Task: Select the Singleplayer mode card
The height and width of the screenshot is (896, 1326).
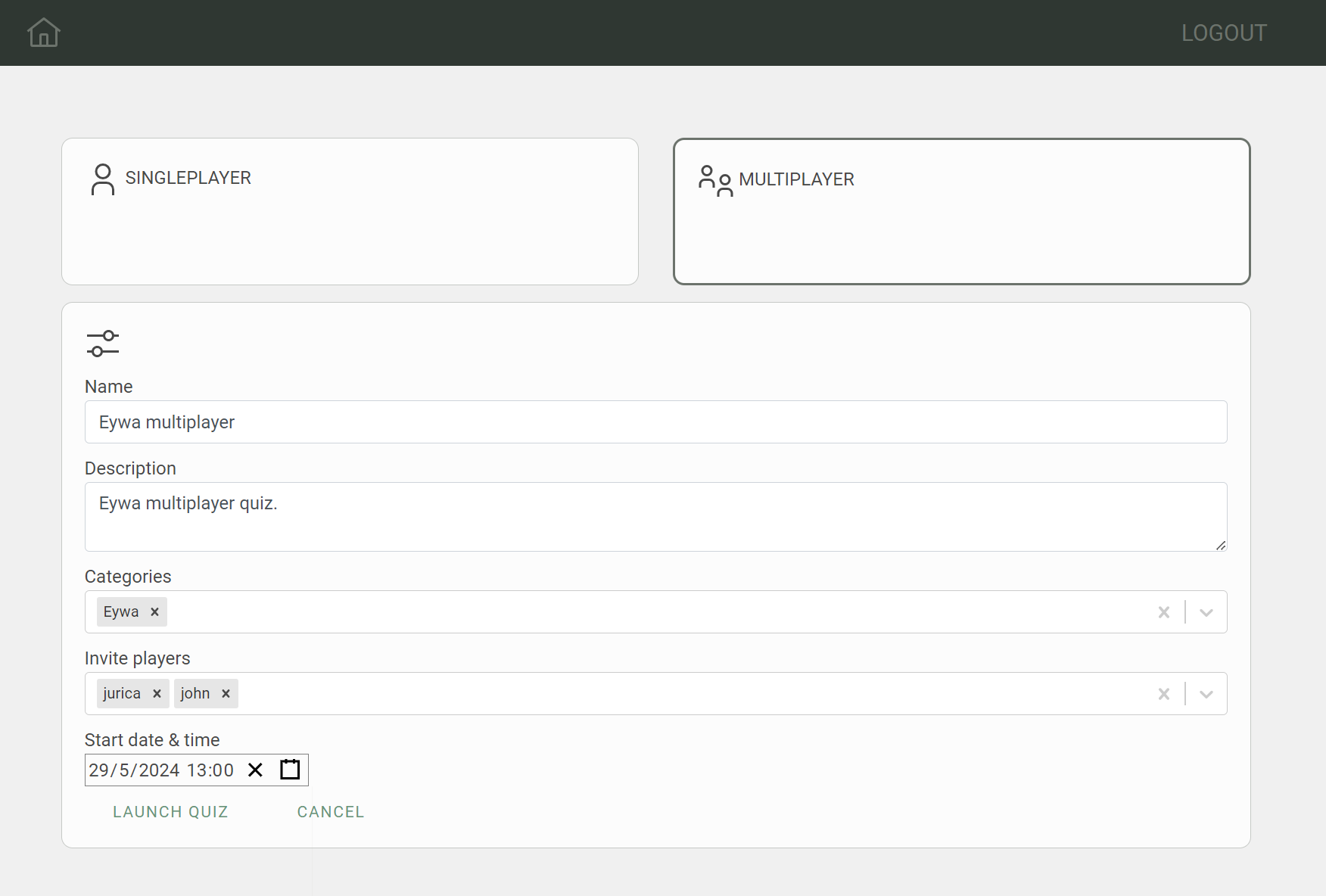Action: (350, 211)
